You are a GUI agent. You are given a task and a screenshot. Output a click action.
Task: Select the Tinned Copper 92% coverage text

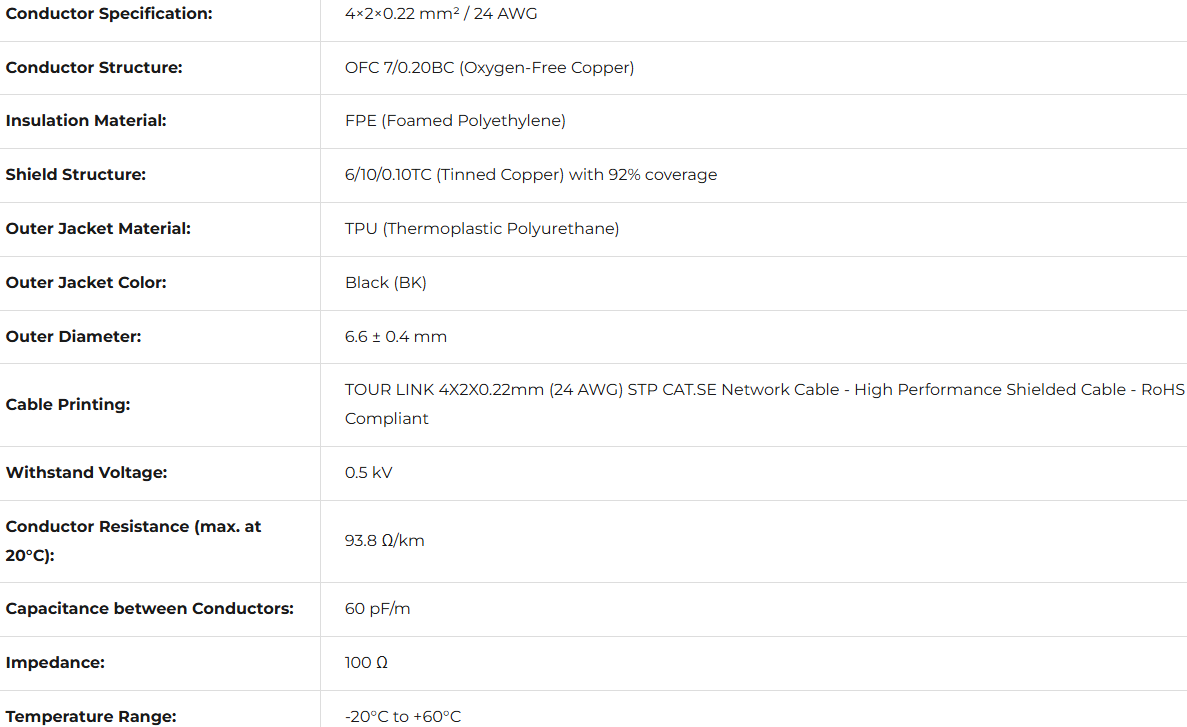[x=530, y=175]
